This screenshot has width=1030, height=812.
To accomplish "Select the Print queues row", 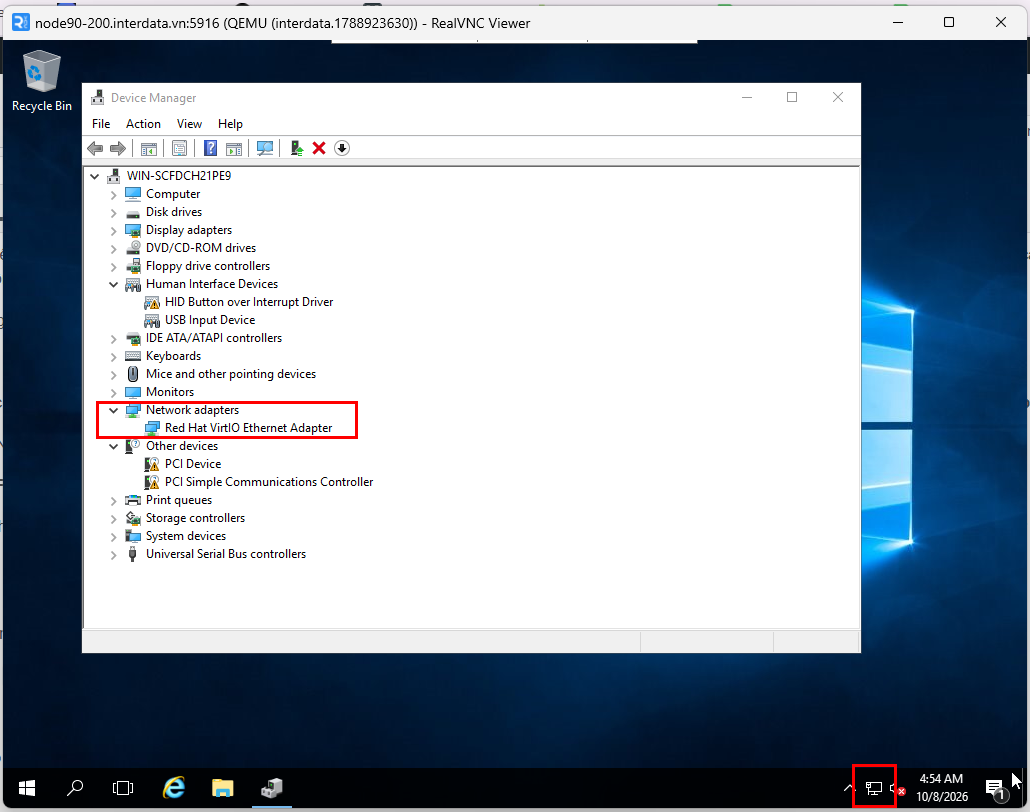I will click(179, 500).
